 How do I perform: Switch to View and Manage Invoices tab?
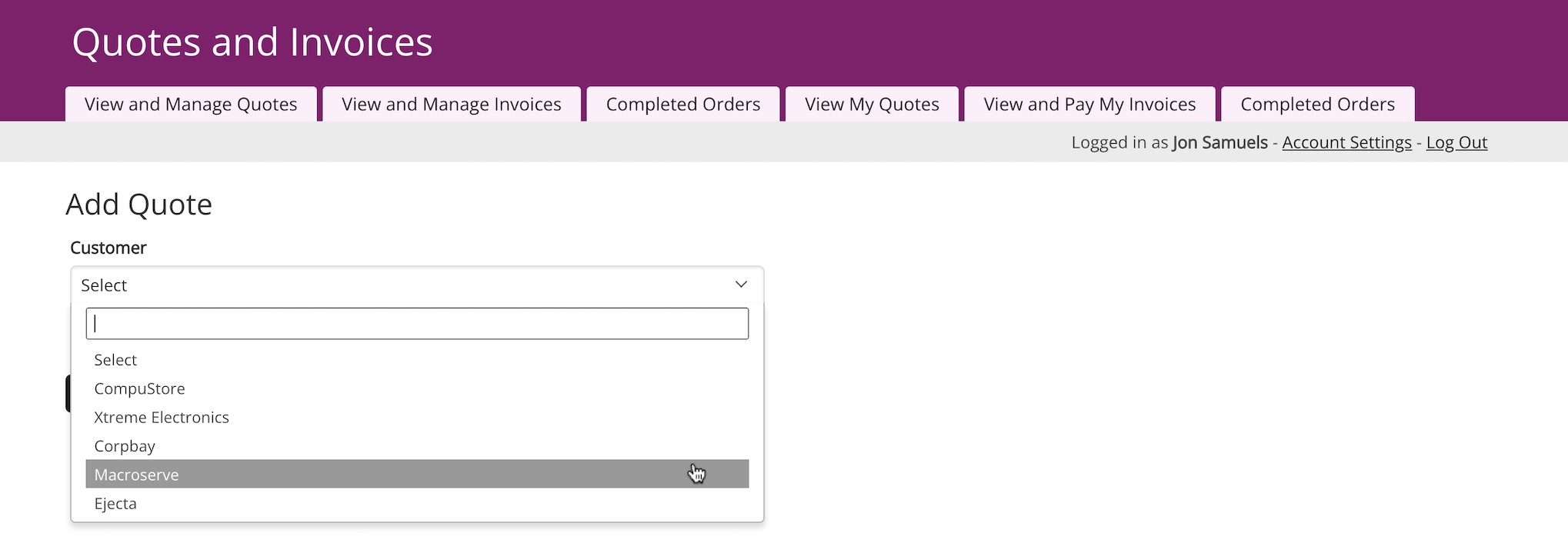coord(452,104)
